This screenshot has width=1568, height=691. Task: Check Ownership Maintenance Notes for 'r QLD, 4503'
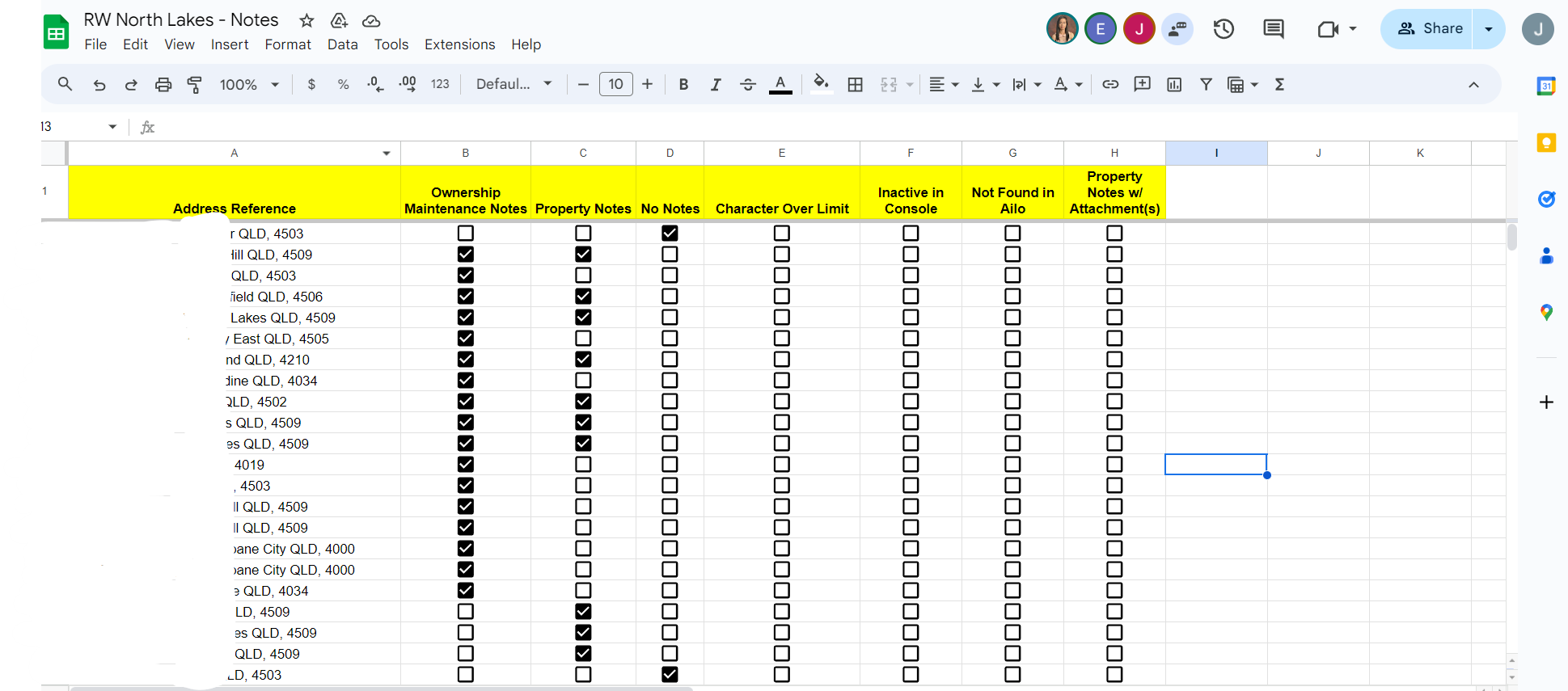point(466,233)
